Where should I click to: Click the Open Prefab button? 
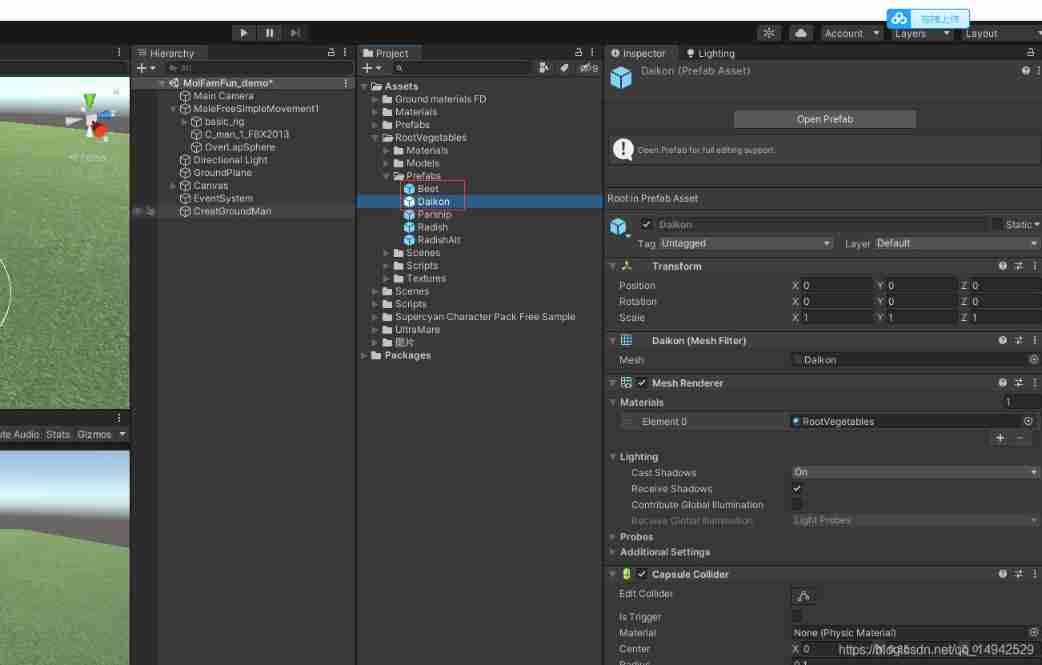point(825,120)
